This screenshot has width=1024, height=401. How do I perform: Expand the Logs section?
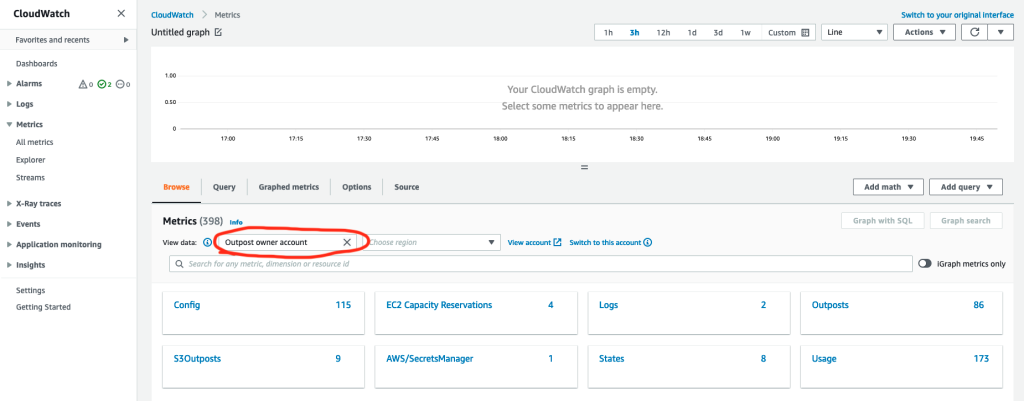pyautogui.click(x=9, y=104)
